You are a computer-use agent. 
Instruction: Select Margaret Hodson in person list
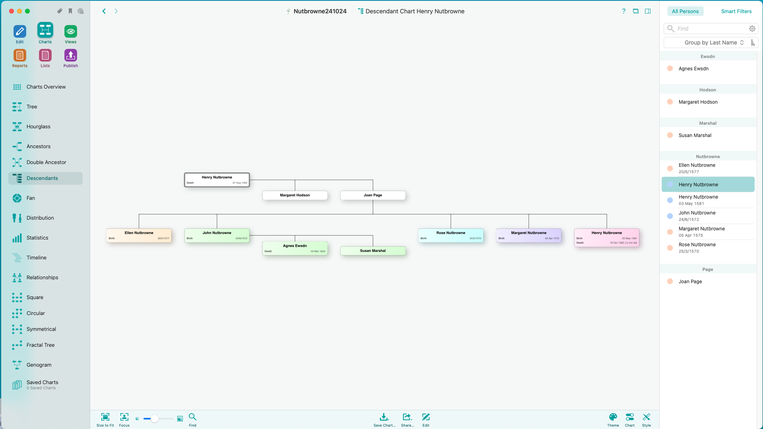point(708,102)
